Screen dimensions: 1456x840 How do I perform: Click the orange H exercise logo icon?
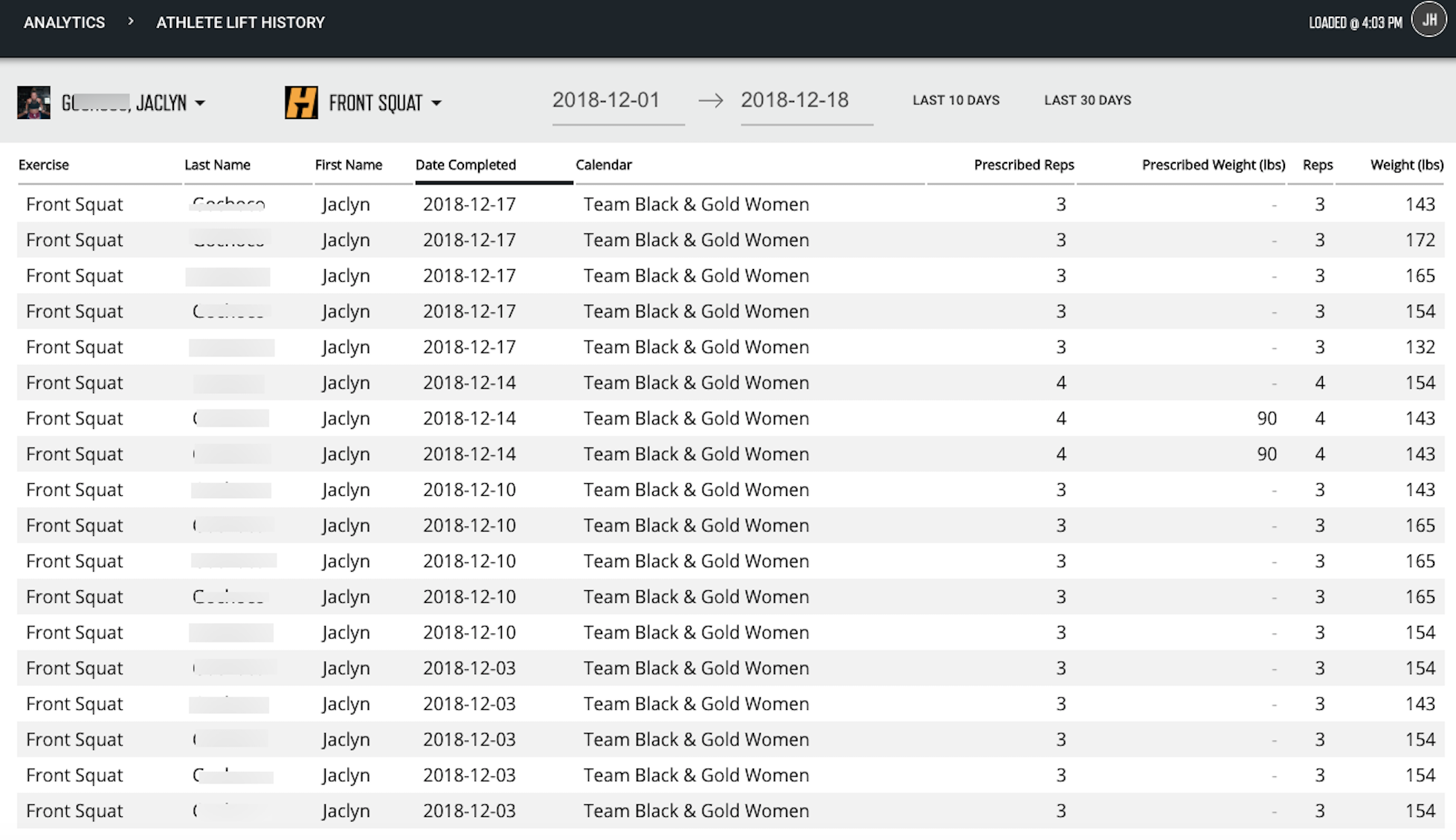pos(301,103)
